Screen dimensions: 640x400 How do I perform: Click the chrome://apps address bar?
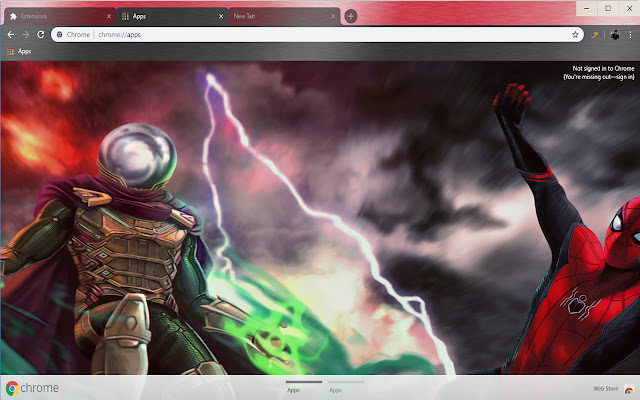(317, 35)
